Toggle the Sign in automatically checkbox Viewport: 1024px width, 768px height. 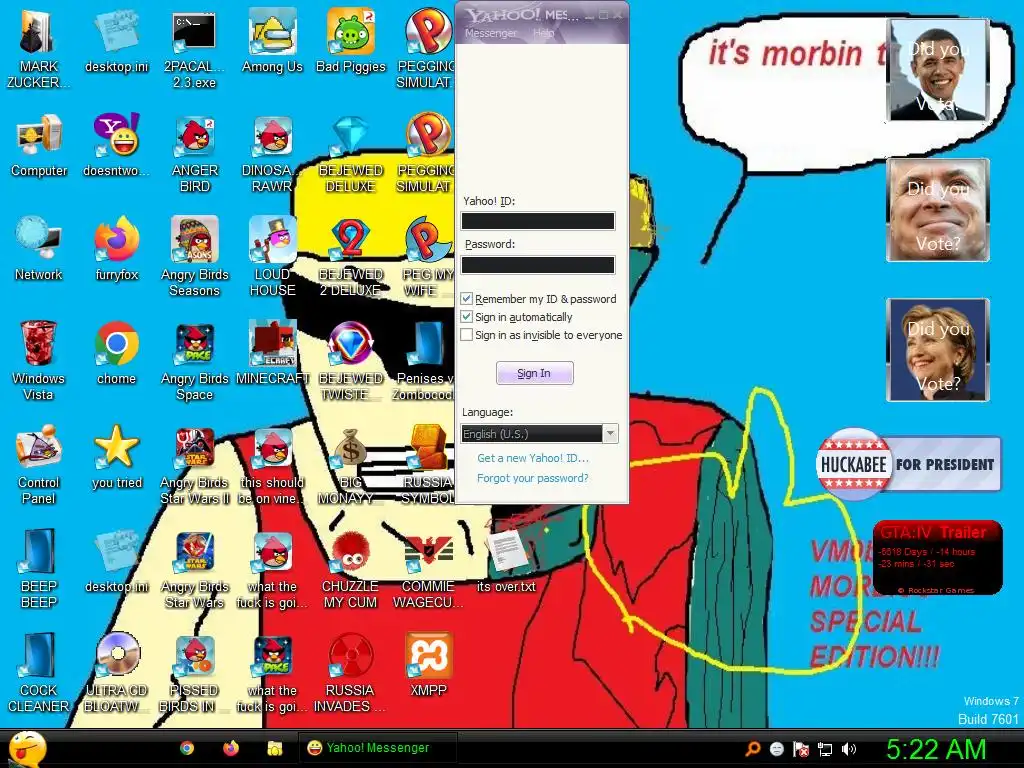466,317
